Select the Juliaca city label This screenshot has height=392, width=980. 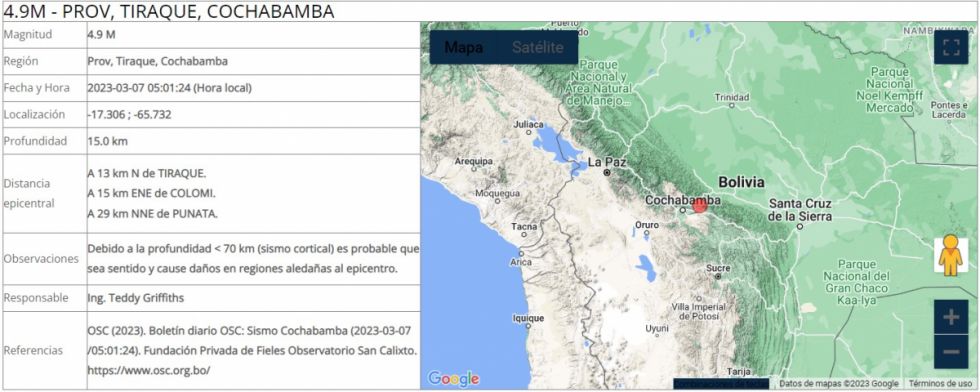tap(528, 124)
